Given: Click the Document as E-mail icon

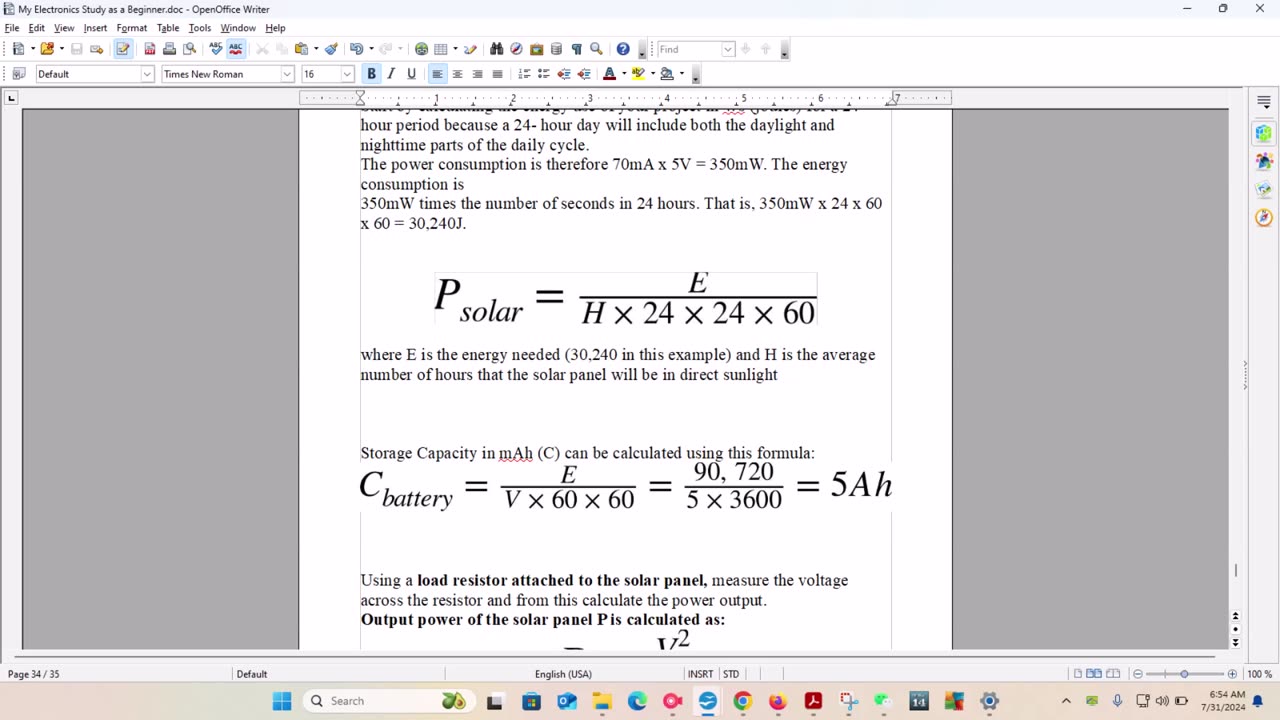Looking at the screenshot, I should pos(96,49).
